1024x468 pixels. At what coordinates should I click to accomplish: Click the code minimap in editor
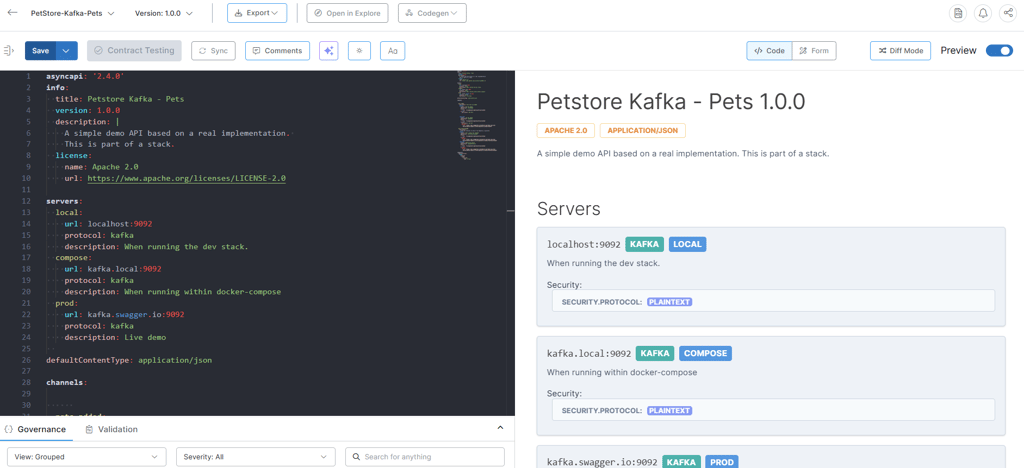pos(480,116)
